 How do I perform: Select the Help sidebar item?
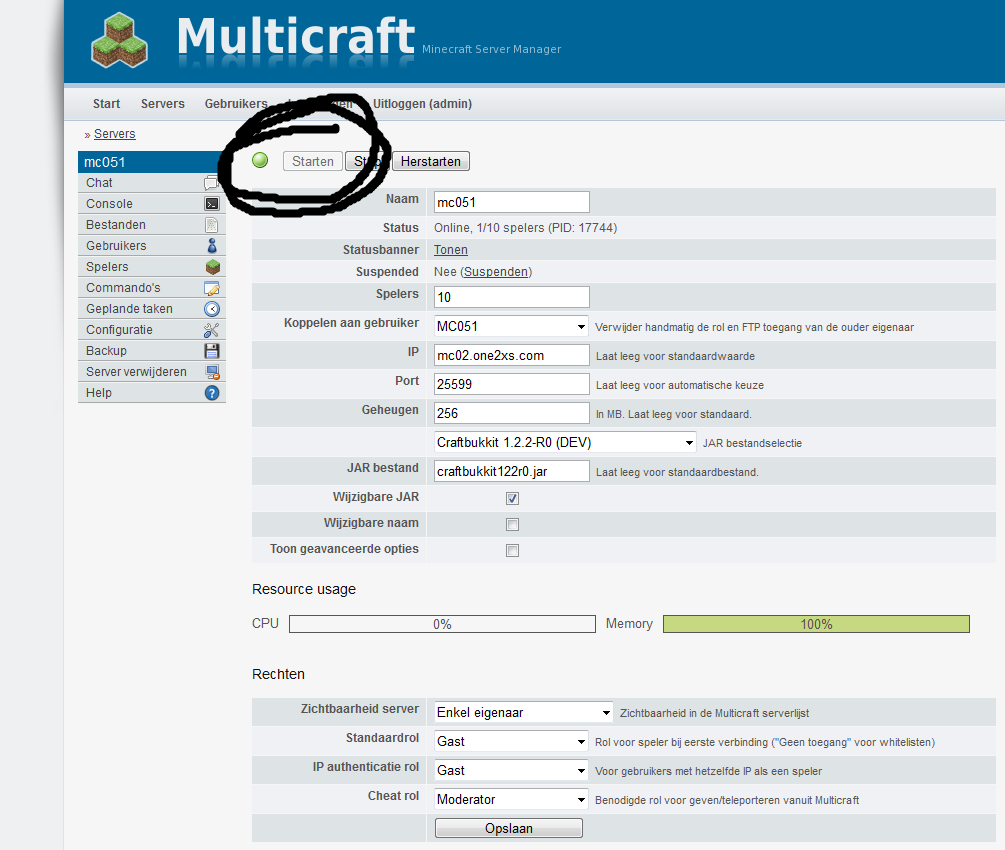coord(152,393)
